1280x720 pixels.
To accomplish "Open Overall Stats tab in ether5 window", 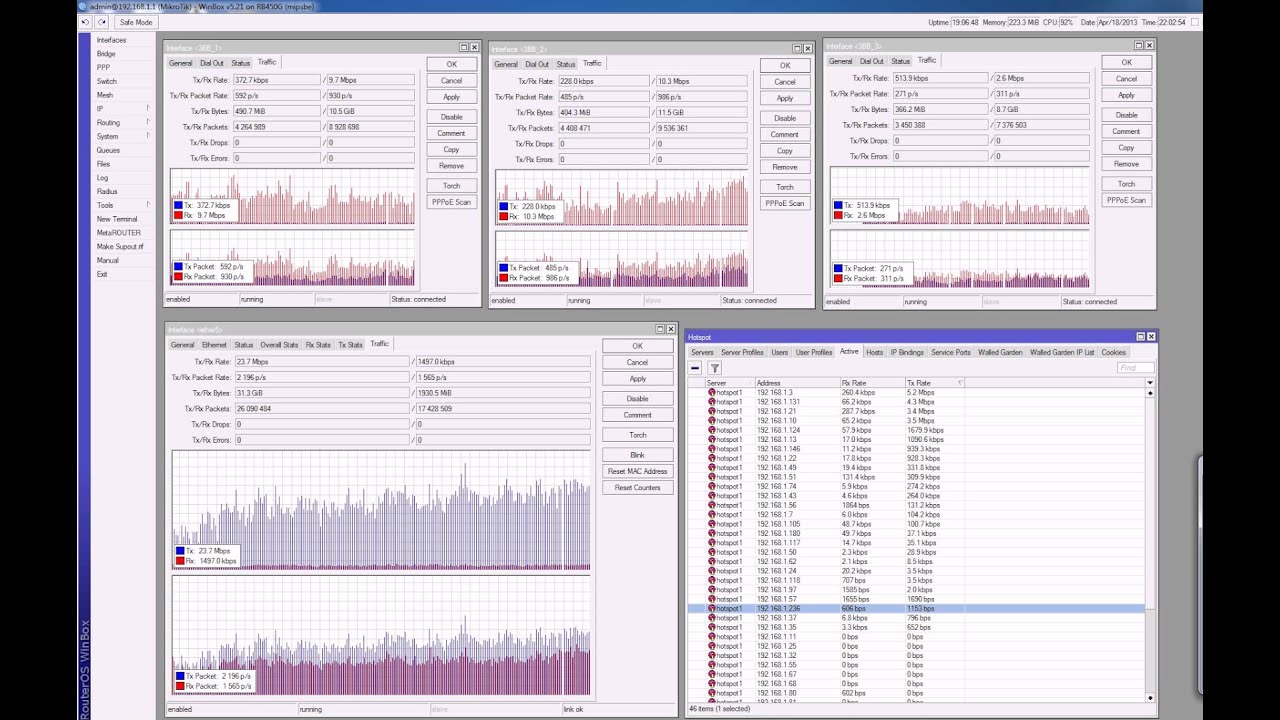I will (x=279, y=345).
